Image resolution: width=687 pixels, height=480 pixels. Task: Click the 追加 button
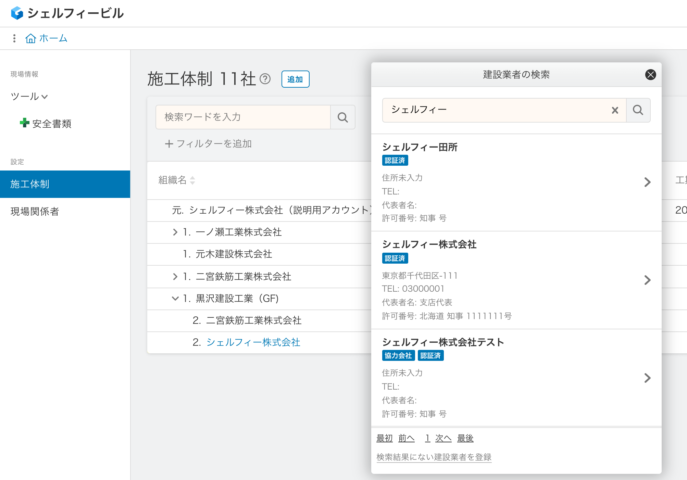tap(295, 79)
